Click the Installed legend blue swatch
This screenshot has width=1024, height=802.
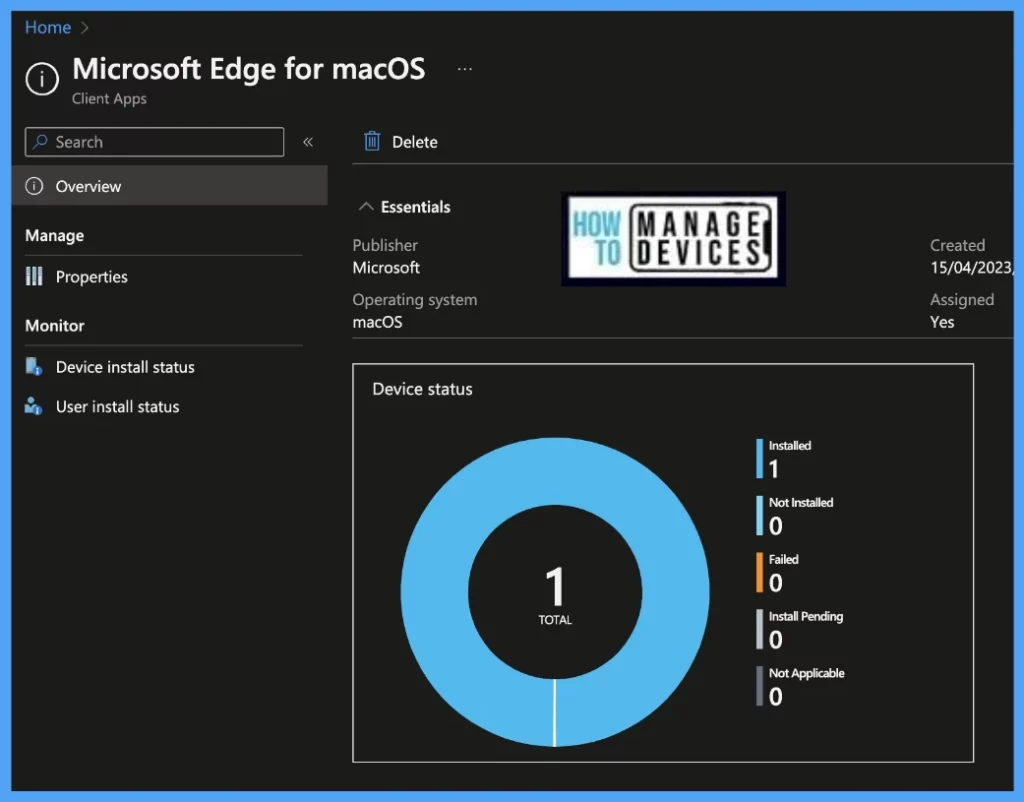click(760, 458)
